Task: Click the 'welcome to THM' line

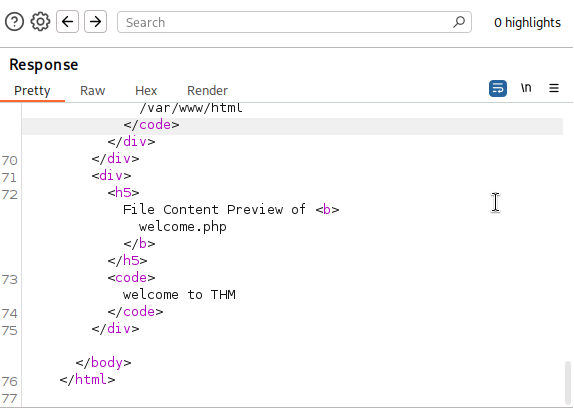Action: click(179, 295)
